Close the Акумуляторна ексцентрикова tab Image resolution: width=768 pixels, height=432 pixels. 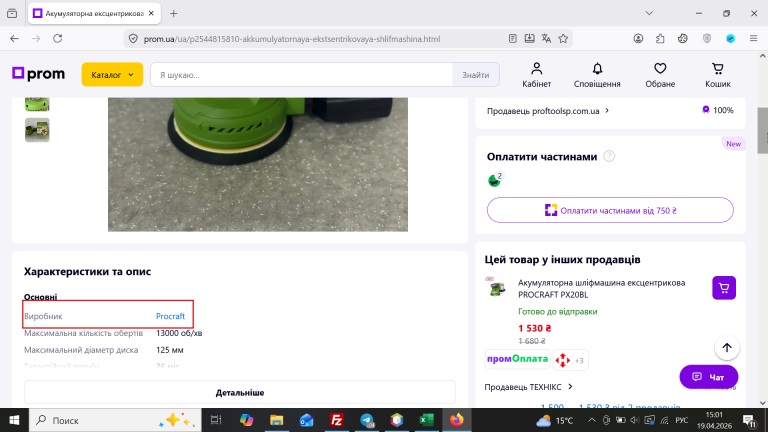coord(151,14)
